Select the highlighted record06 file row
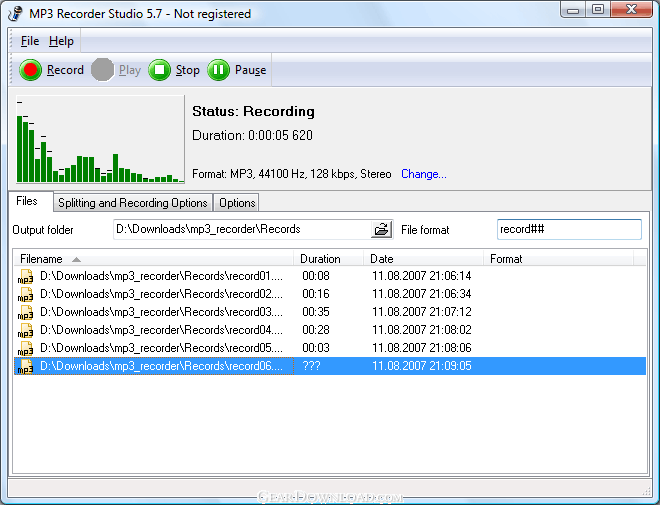Screen dimensions: 660x505 tap(330, 366)
